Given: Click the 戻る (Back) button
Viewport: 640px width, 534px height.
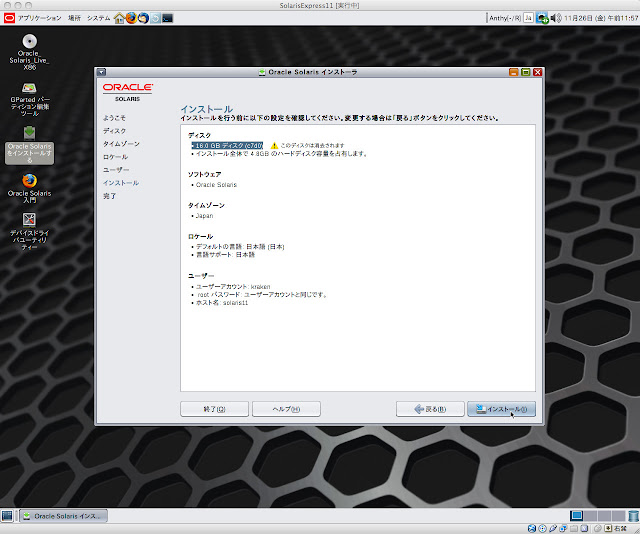Looking at the screenshot, I should (430, 409).
